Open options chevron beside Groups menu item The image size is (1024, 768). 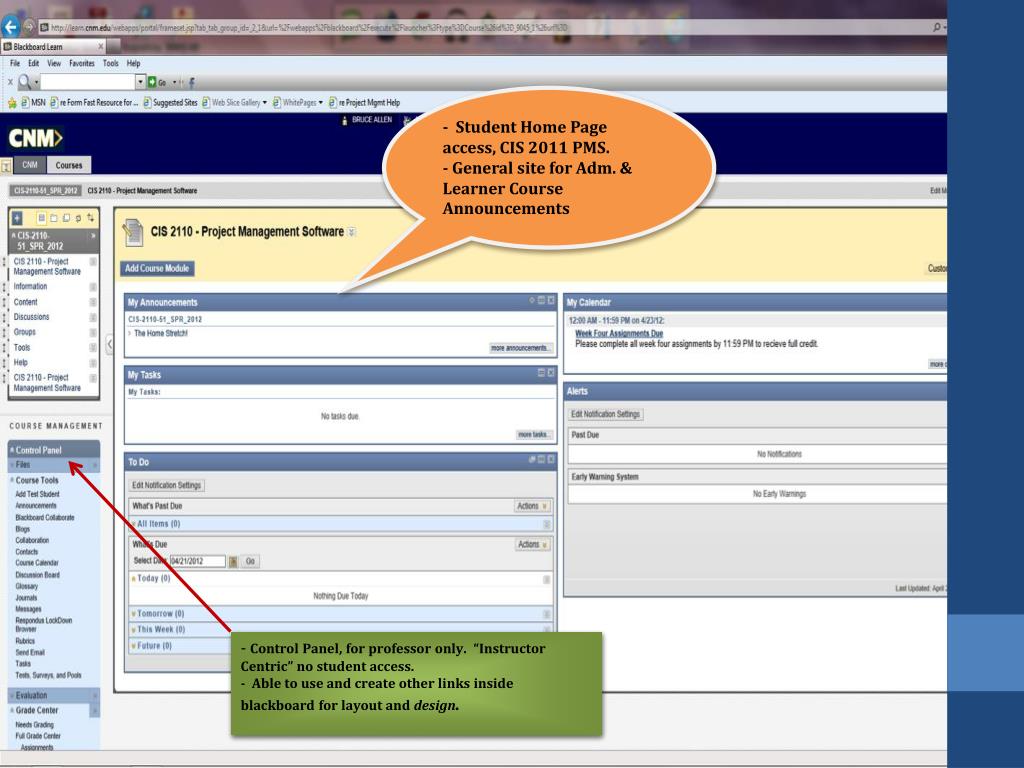[x=93, y=332]
